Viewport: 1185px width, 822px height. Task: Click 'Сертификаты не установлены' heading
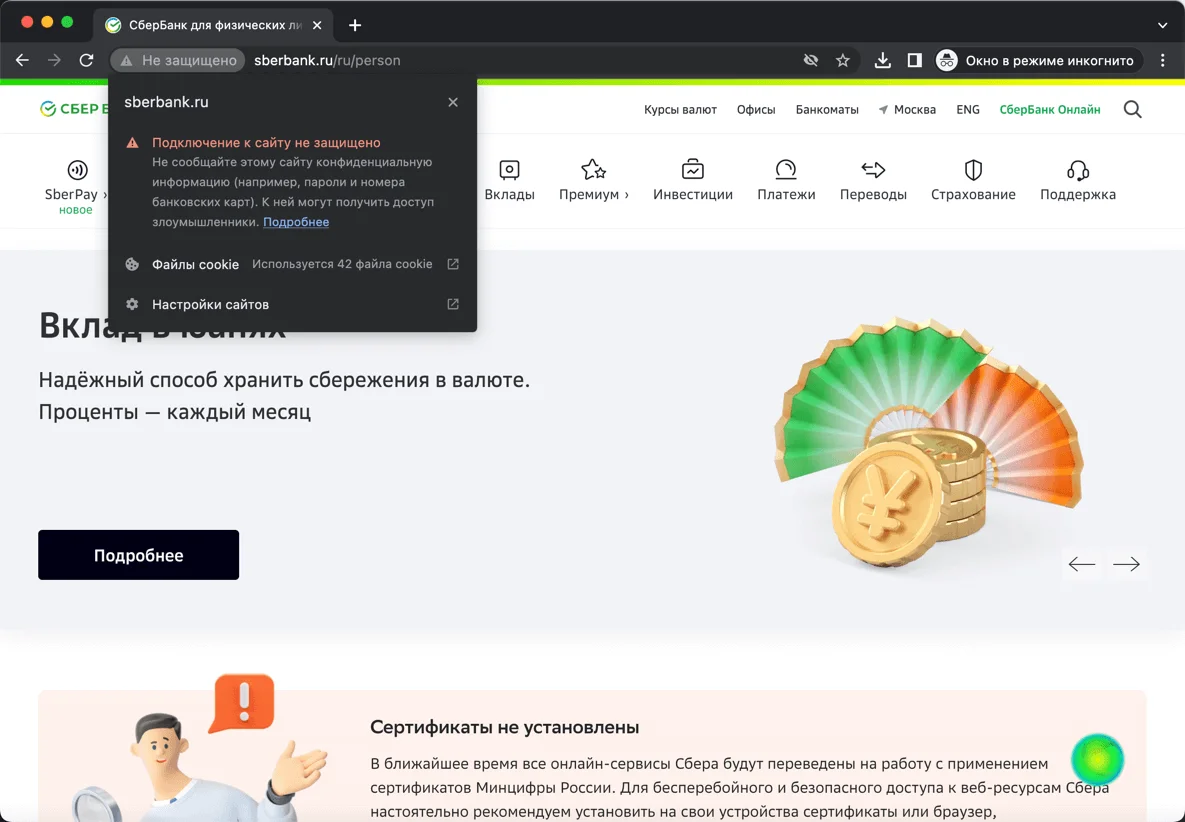(x=505, y=728)
